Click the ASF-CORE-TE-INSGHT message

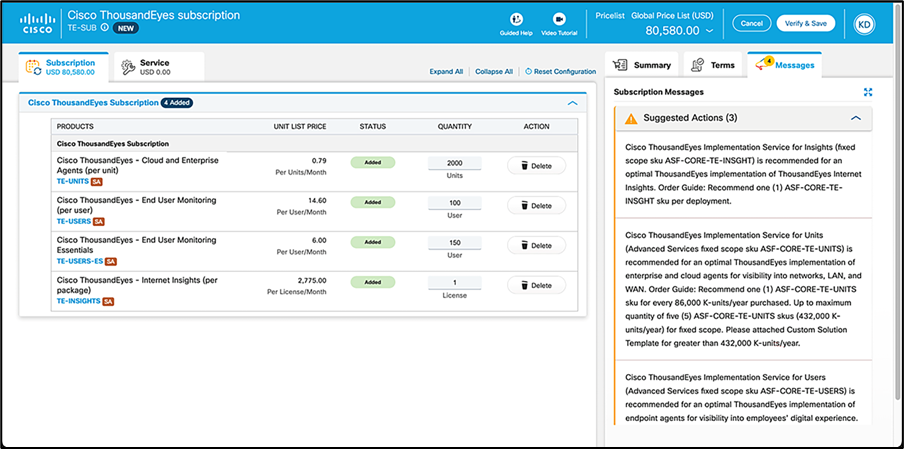(x=744, y=172)
